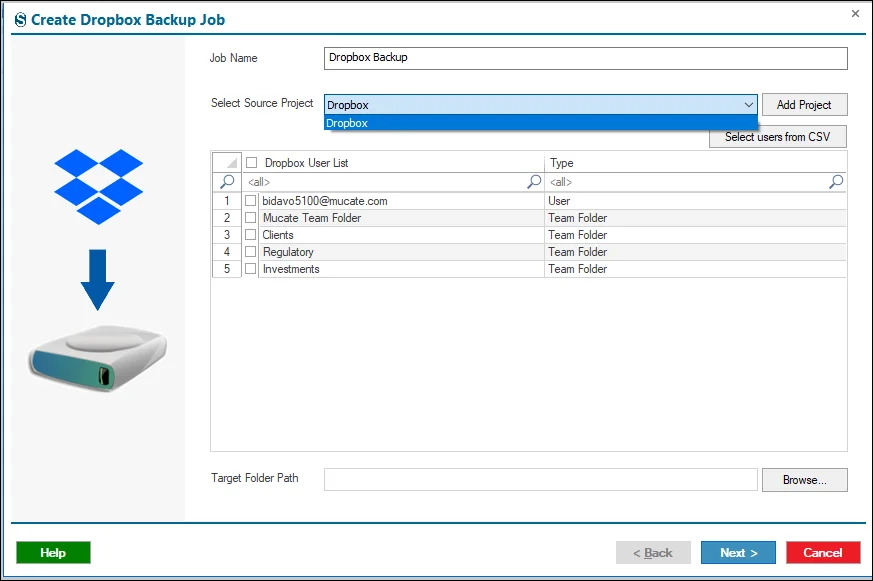Select the Regulatory row checkbox
This screenshot has width=873, height=581.
point(251,252)
